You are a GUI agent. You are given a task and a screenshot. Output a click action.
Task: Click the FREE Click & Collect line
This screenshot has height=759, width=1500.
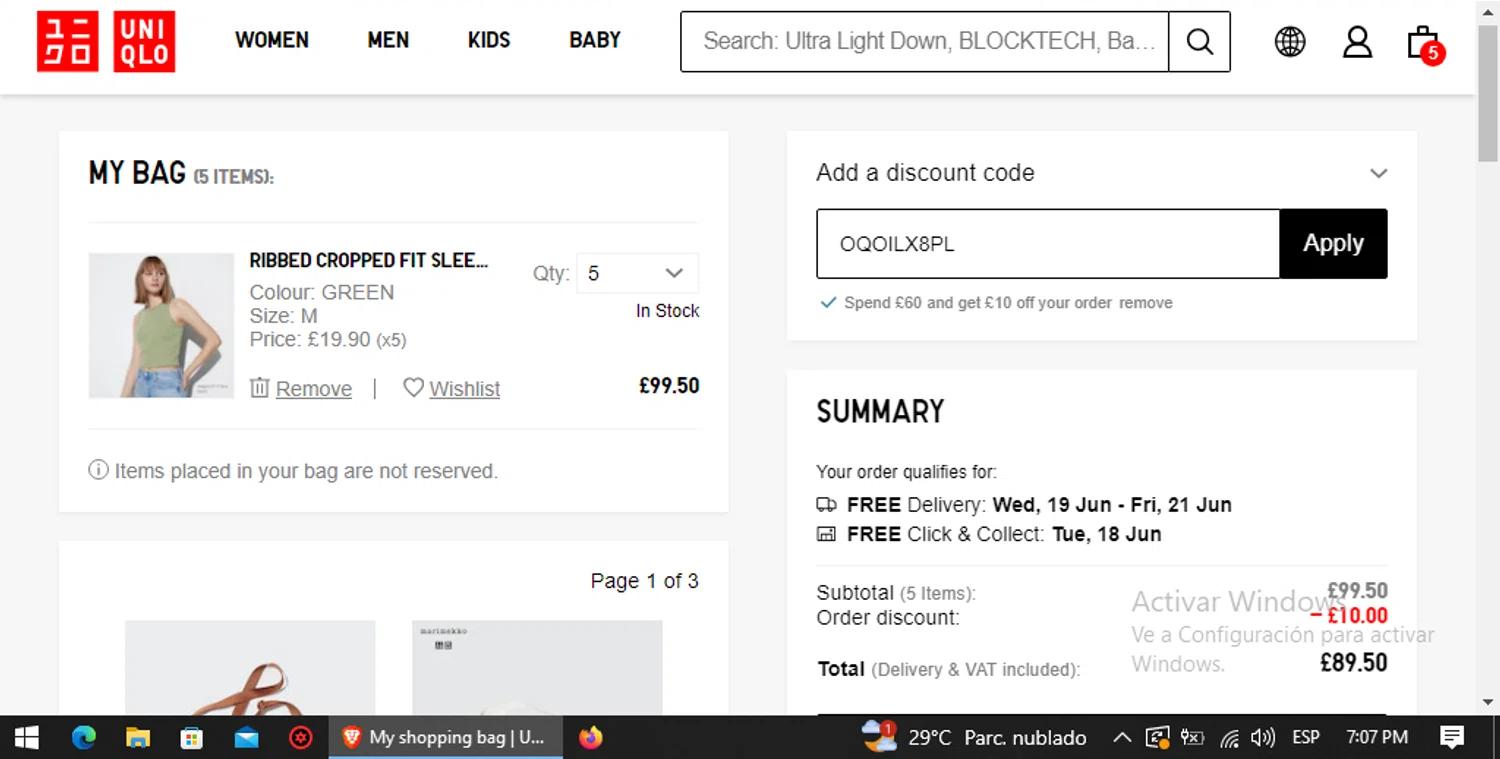coord(989,534)
